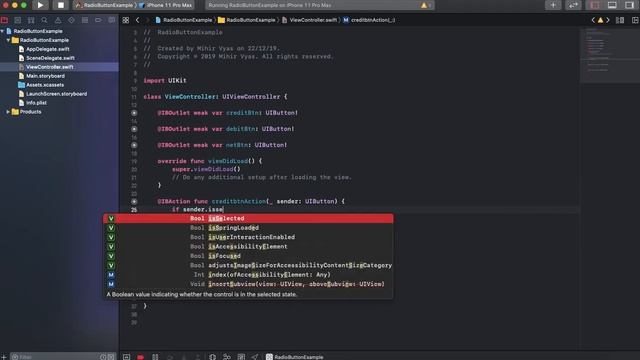Select the isSpringLoaded completion suggestion

point(248,228)
